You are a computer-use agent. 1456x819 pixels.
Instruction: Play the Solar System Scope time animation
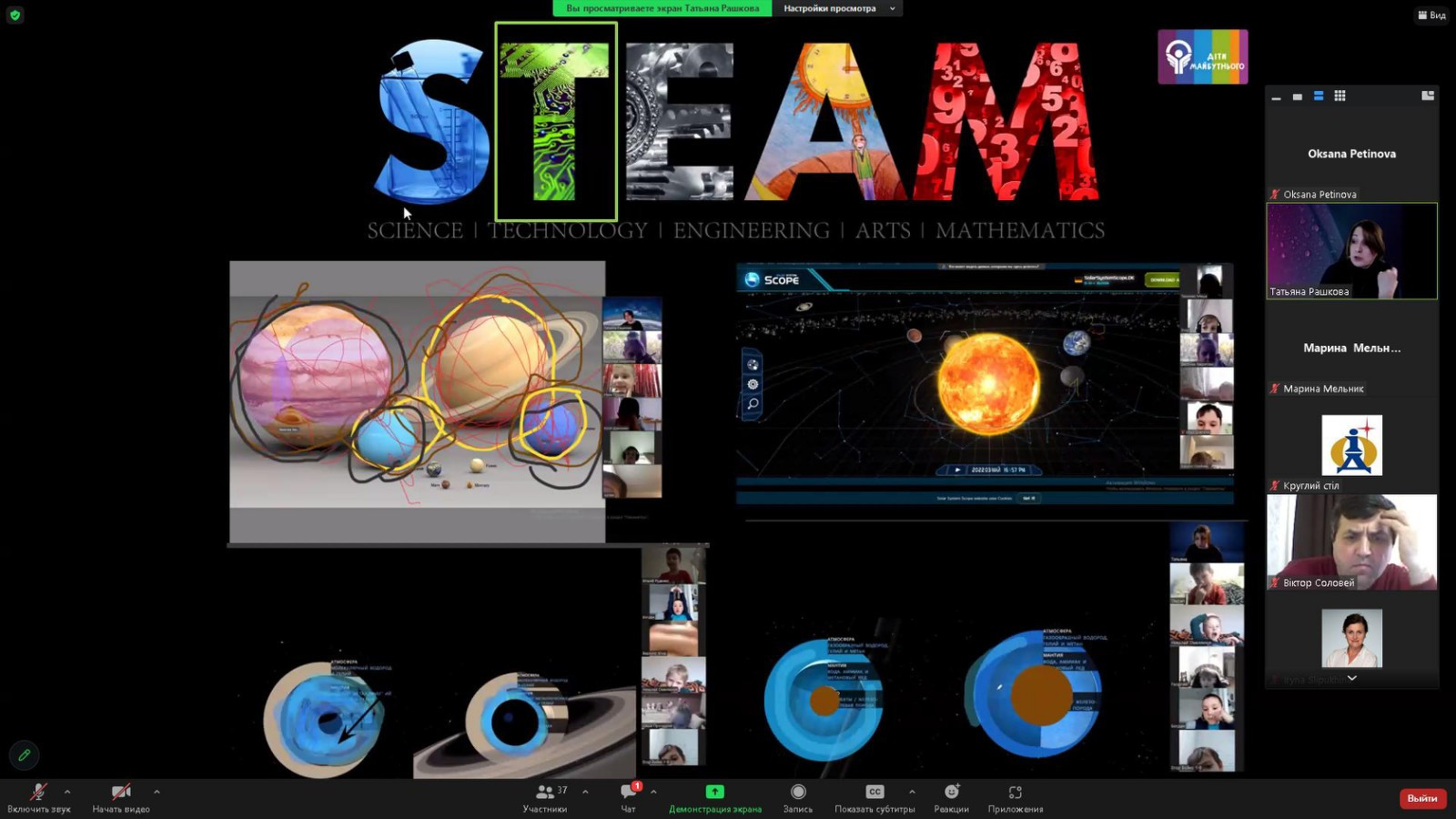pos(957,470)
